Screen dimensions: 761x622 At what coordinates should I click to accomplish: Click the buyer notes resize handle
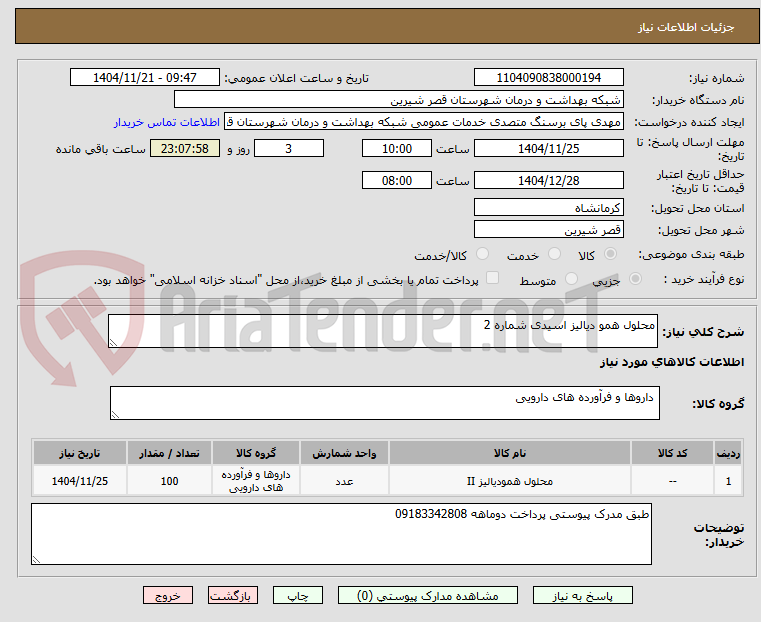click(36, 559)
